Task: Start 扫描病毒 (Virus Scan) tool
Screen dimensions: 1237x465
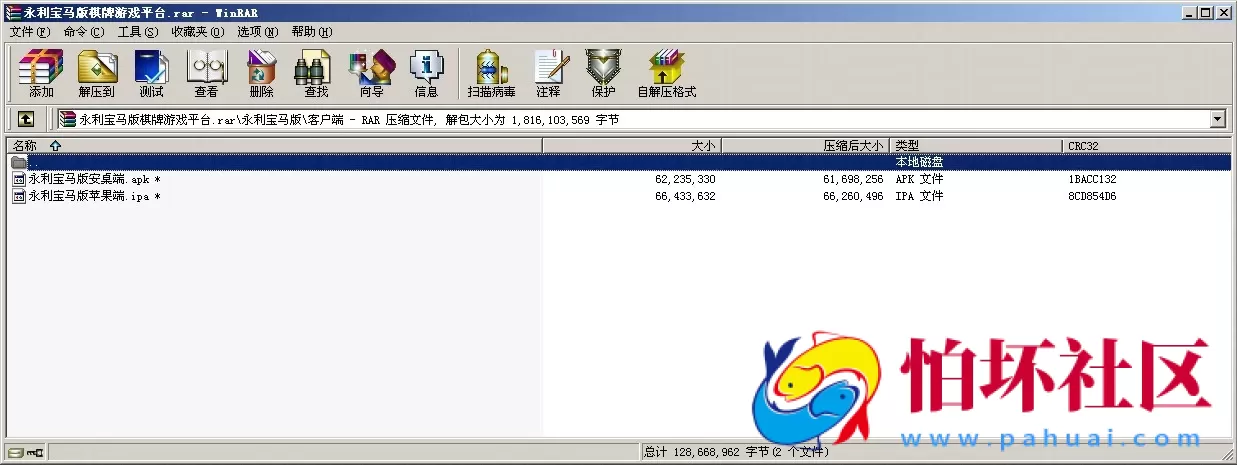Action: tap(491, 73)
